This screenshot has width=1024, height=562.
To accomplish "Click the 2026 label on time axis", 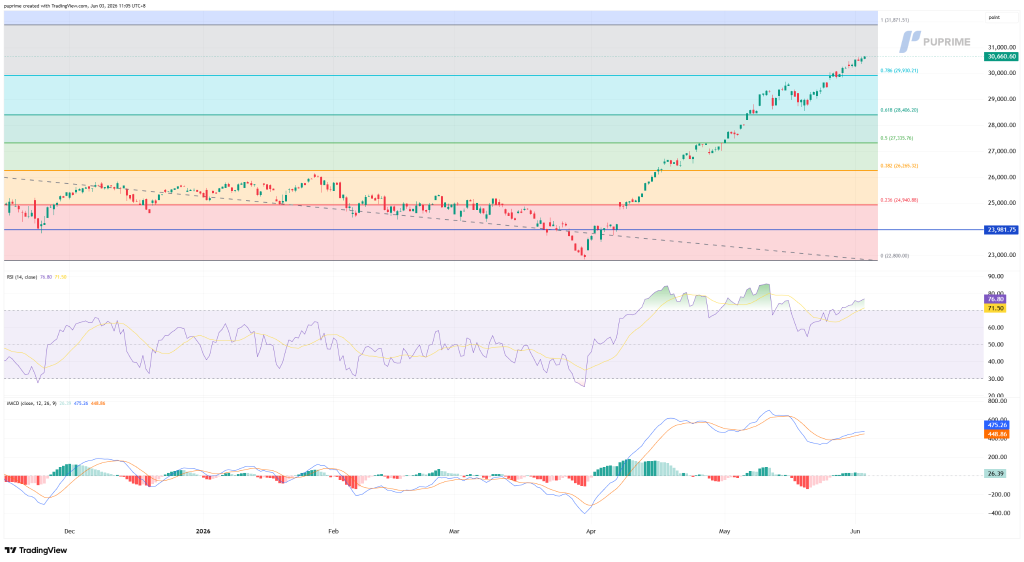I will point(203,531).
